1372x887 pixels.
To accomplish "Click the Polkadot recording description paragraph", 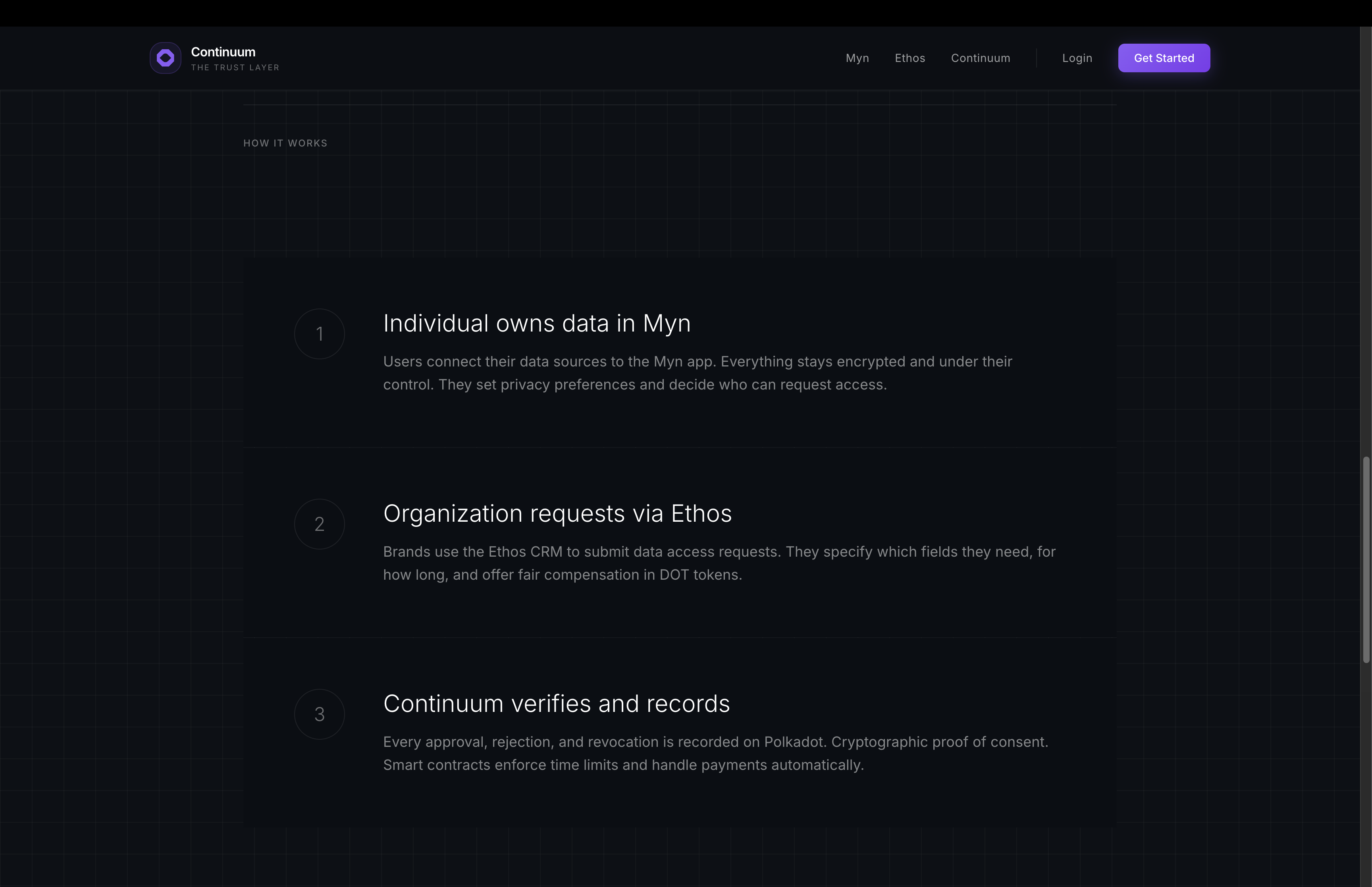I will pos(715,753).
